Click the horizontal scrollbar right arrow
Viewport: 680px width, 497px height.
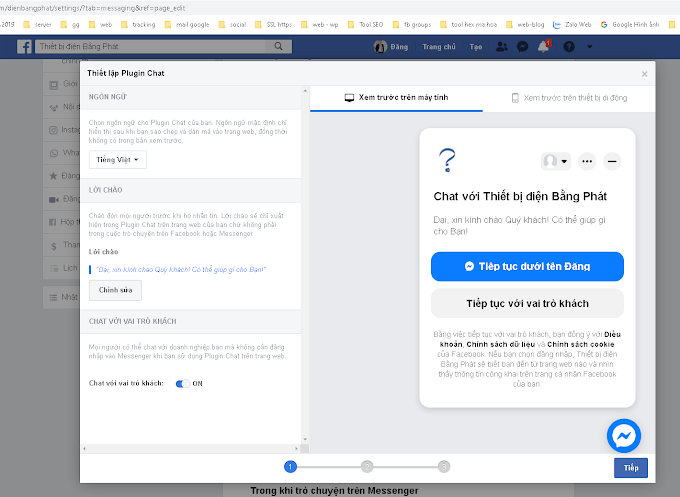pyautogui.click(x=297, y=448)
